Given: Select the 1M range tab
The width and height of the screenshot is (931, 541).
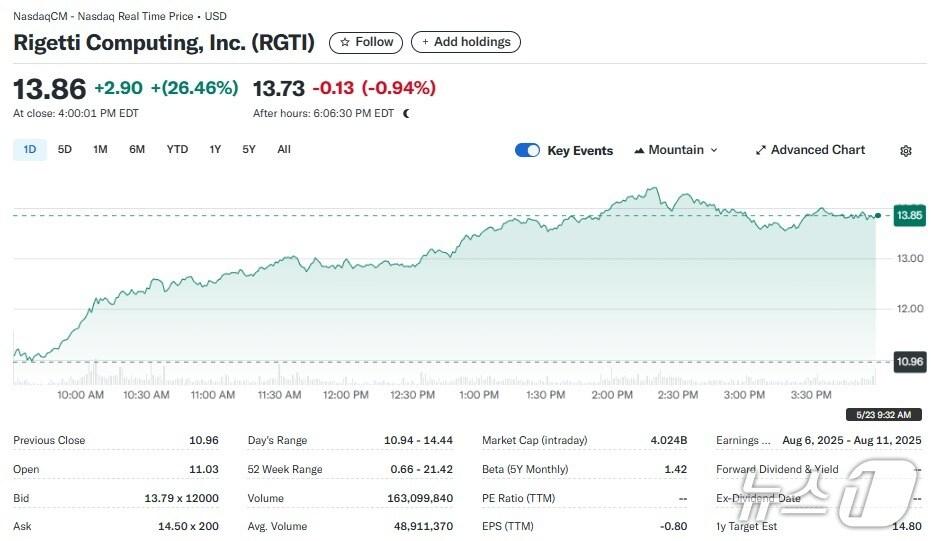Looking at the screenshot, I should click(100, 150).
